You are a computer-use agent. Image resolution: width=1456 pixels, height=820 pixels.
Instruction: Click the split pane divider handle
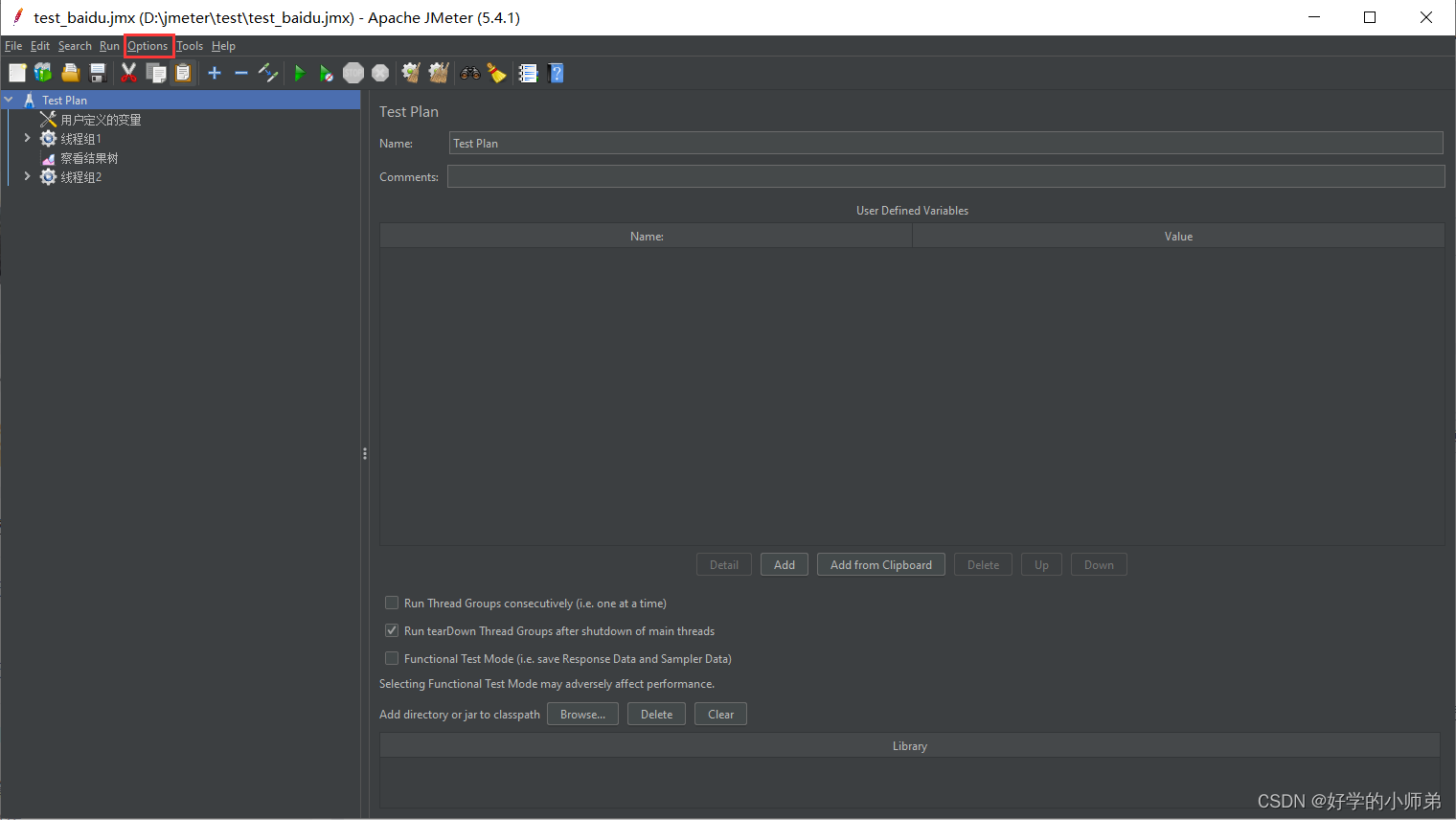[x=365, y=453]
